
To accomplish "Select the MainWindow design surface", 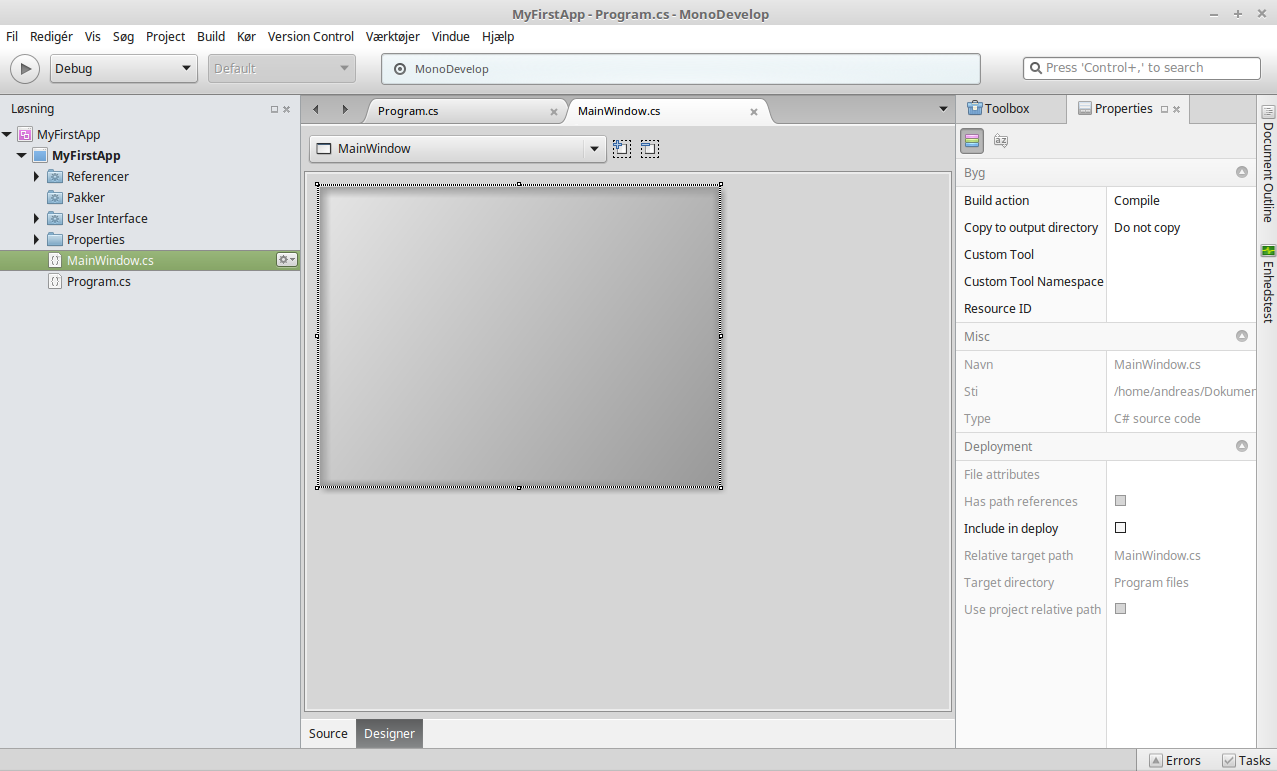I will pos(519,336).
